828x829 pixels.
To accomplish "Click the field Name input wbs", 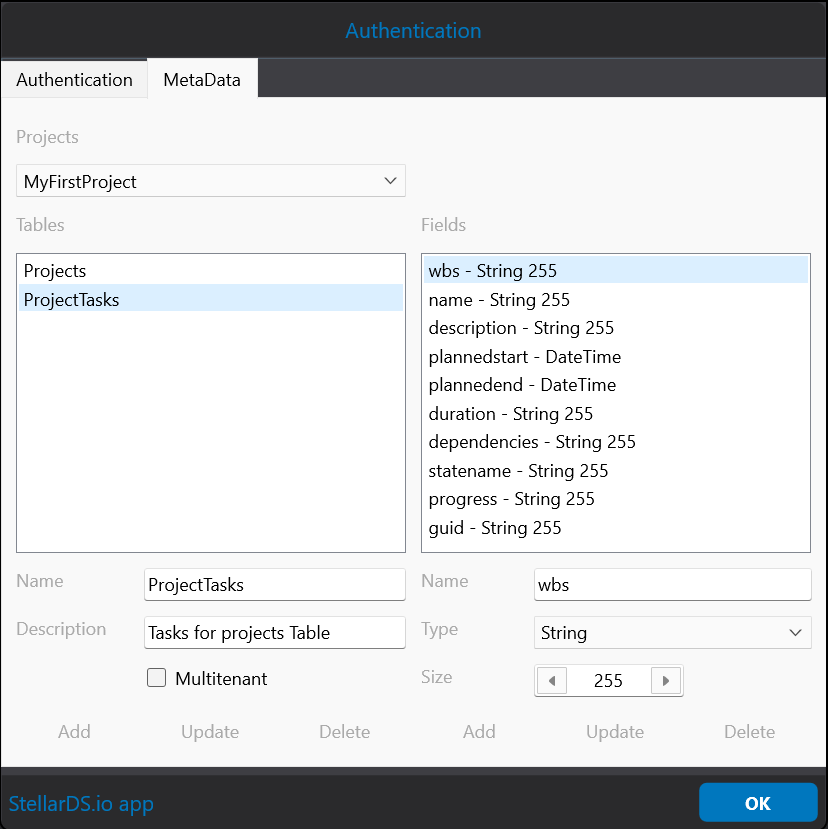I will point(672,585).
